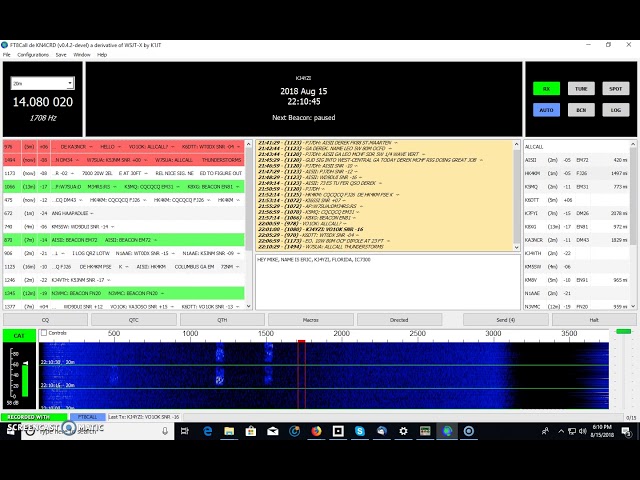Open Task View from the taskbar
Screen dimensions: 640x480
184,431
